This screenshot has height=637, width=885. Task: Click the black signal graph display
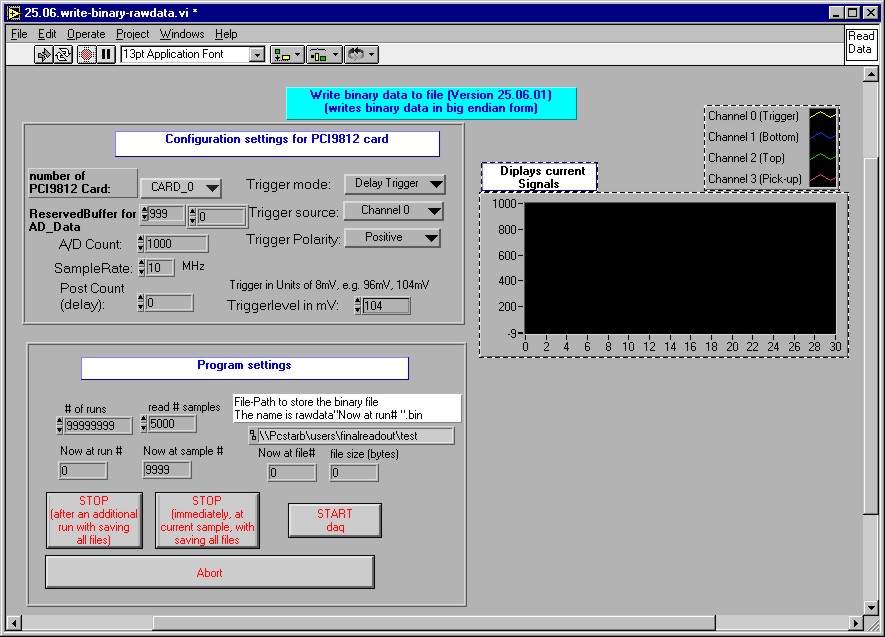pyautogui.click(x=680, y=268)
